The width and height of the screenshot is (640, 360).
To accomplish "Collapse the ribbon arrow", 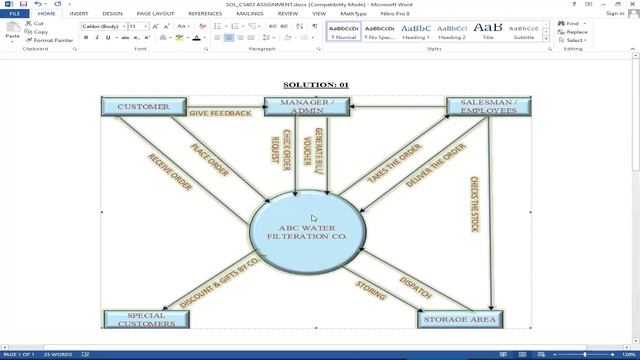I will click(x=633, y=49).
